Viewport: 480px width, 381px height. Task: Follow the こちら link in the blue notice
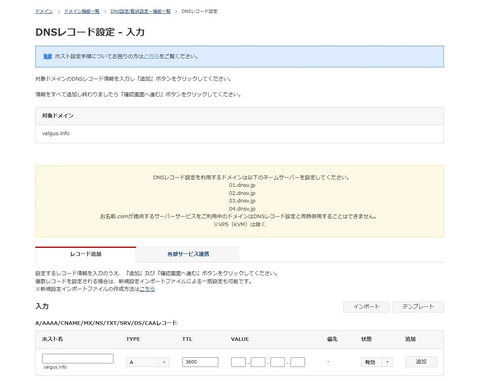[151, 56]
